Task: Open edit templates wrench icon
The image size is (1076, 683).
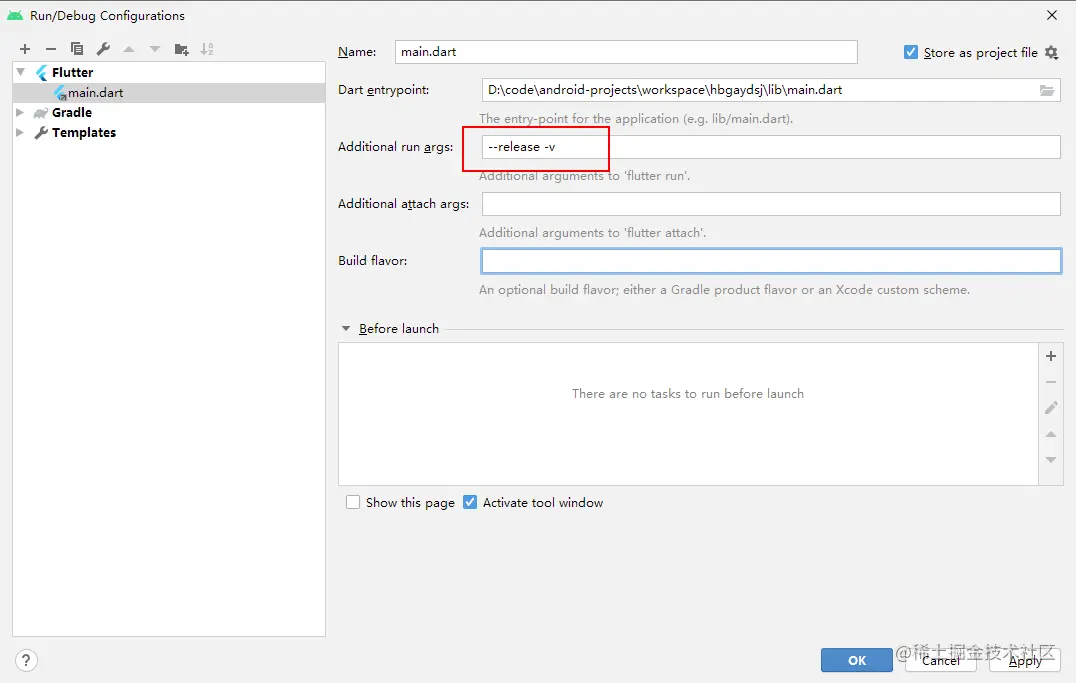Action: click(x=103, y=49)
